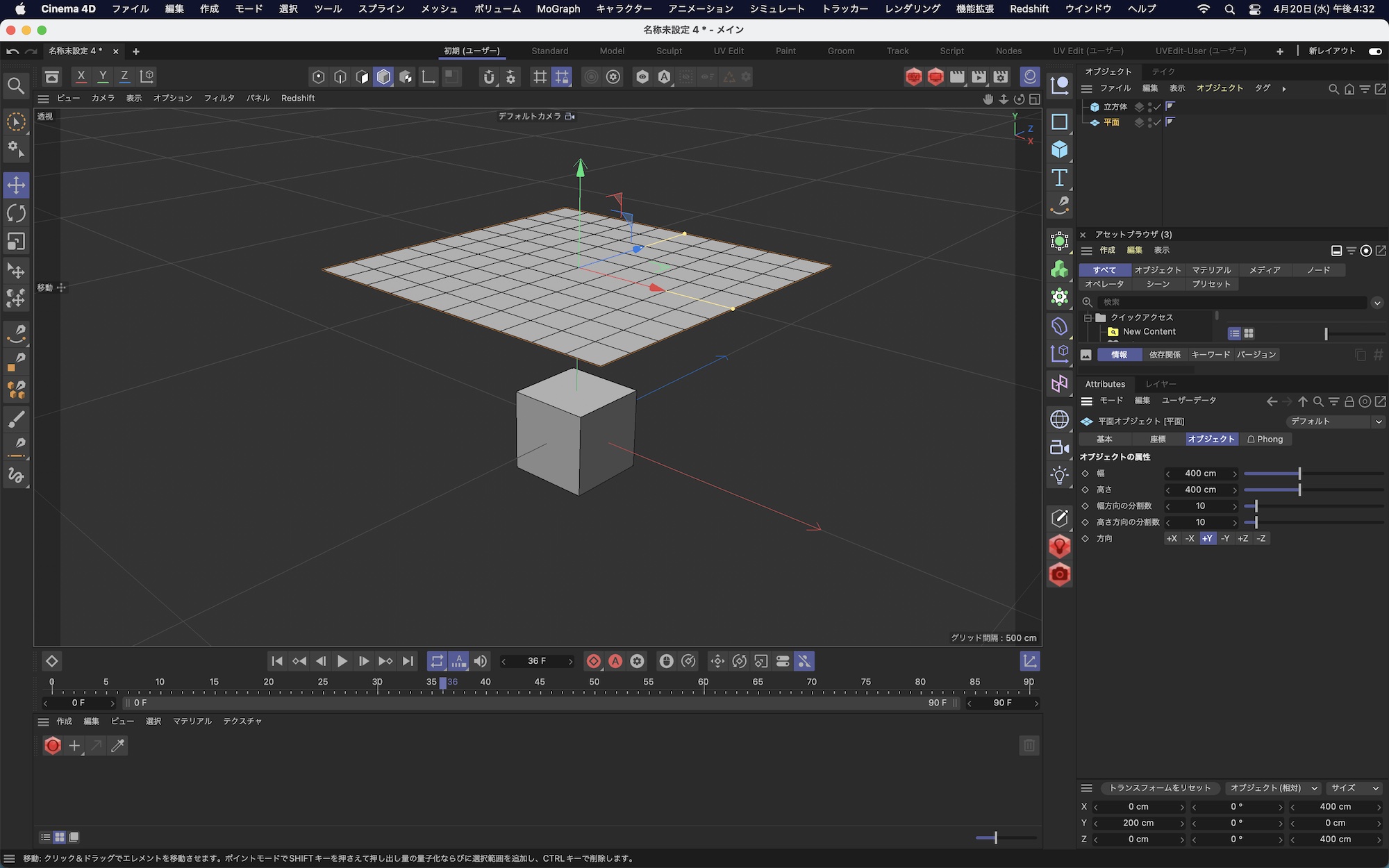Open the サイズ dropdown in coordinates

1354,788
